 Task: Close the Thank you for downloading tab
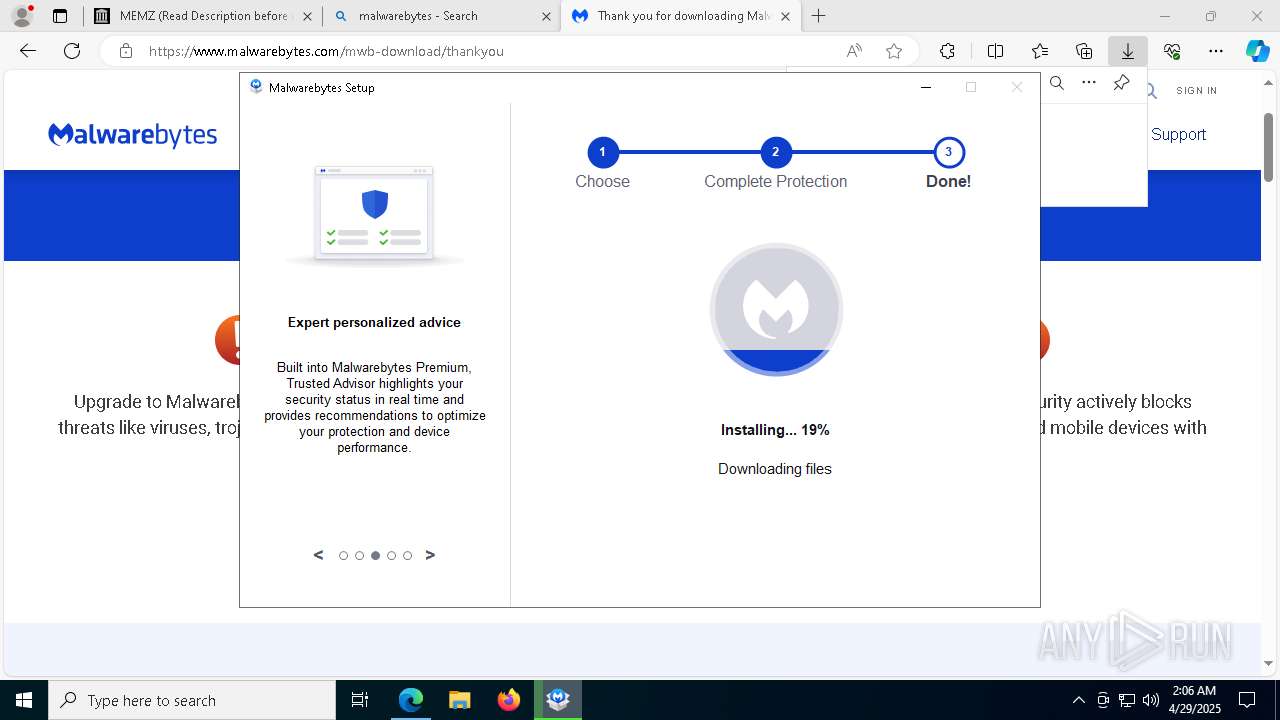785,16
